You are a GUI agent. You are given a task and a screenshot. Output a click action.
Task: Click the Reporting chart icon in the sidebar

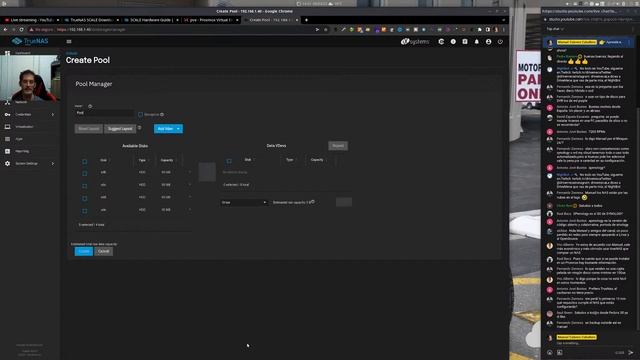point(7,151)
